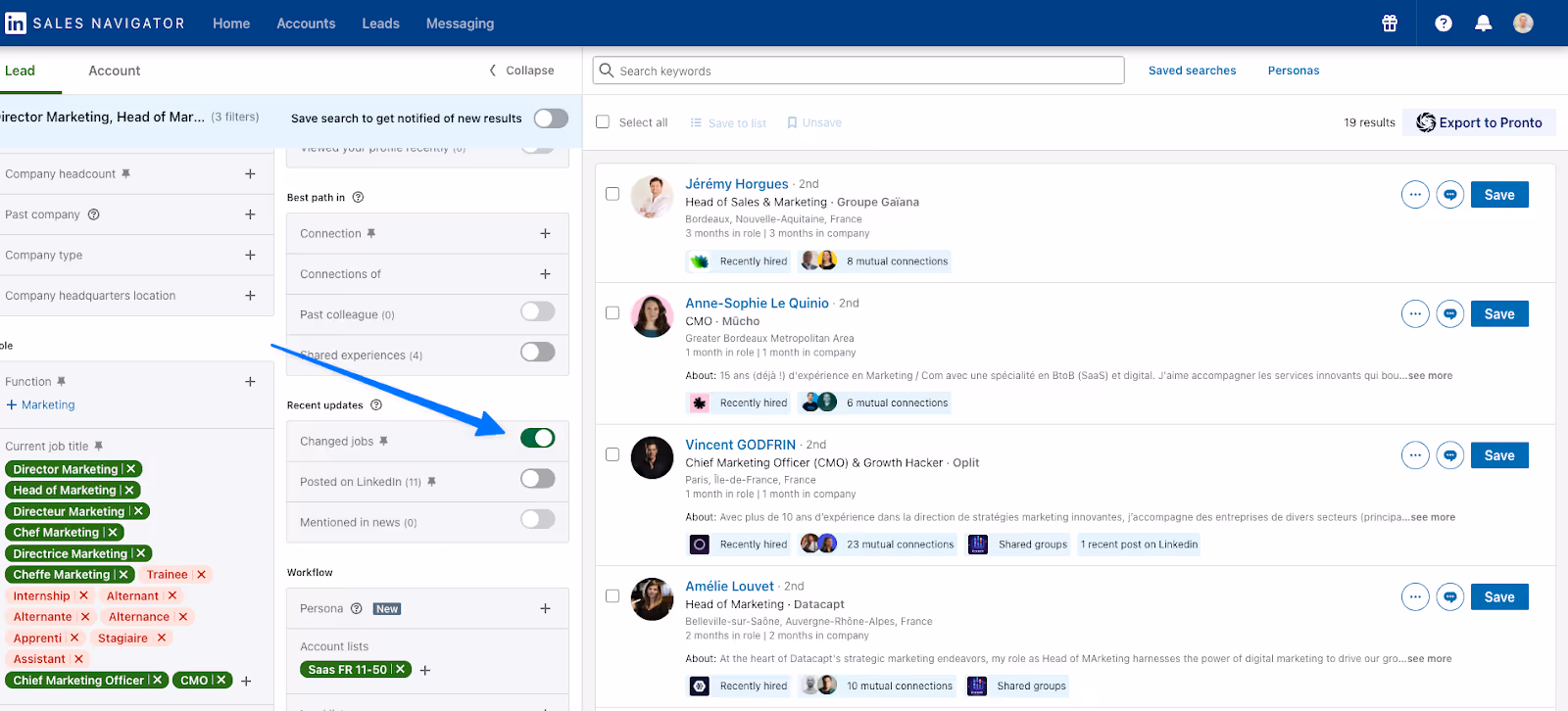Message Anne-Sophie Le Quinio via chat icon
The image size is (1568, 711).
[x=1450, y=314]
